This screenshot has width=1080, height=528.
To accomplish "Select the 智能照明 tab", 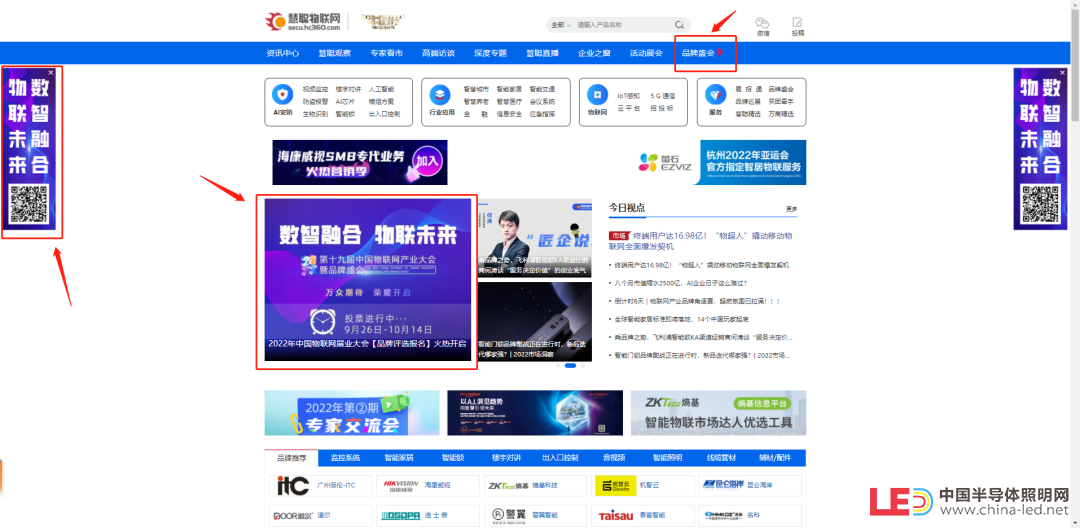I will pyautogui.click(x=667, y=457).
